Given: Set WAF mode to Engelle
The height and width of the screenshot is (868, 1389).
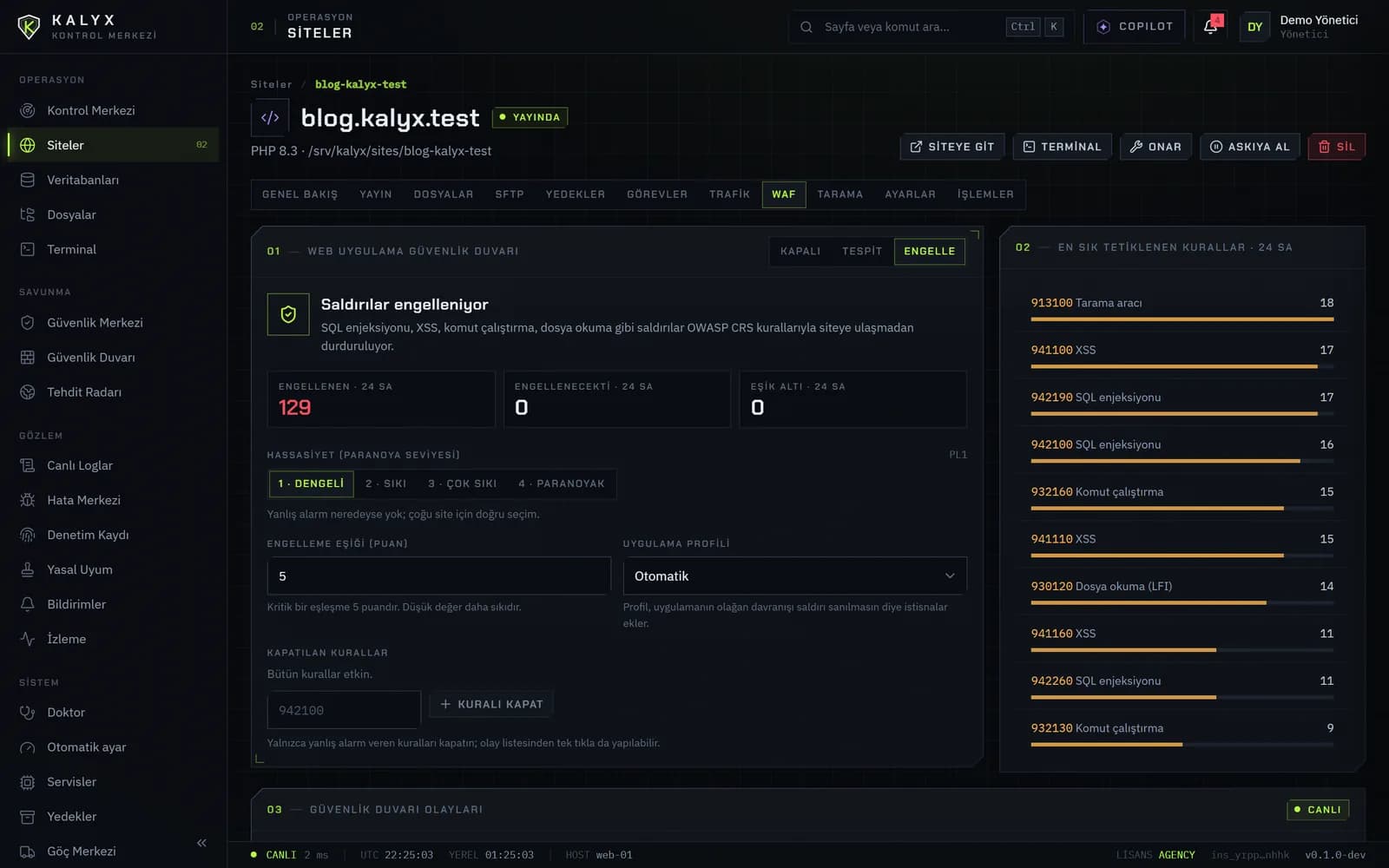Looking at the screenshot, I should (x=929, y=251).
